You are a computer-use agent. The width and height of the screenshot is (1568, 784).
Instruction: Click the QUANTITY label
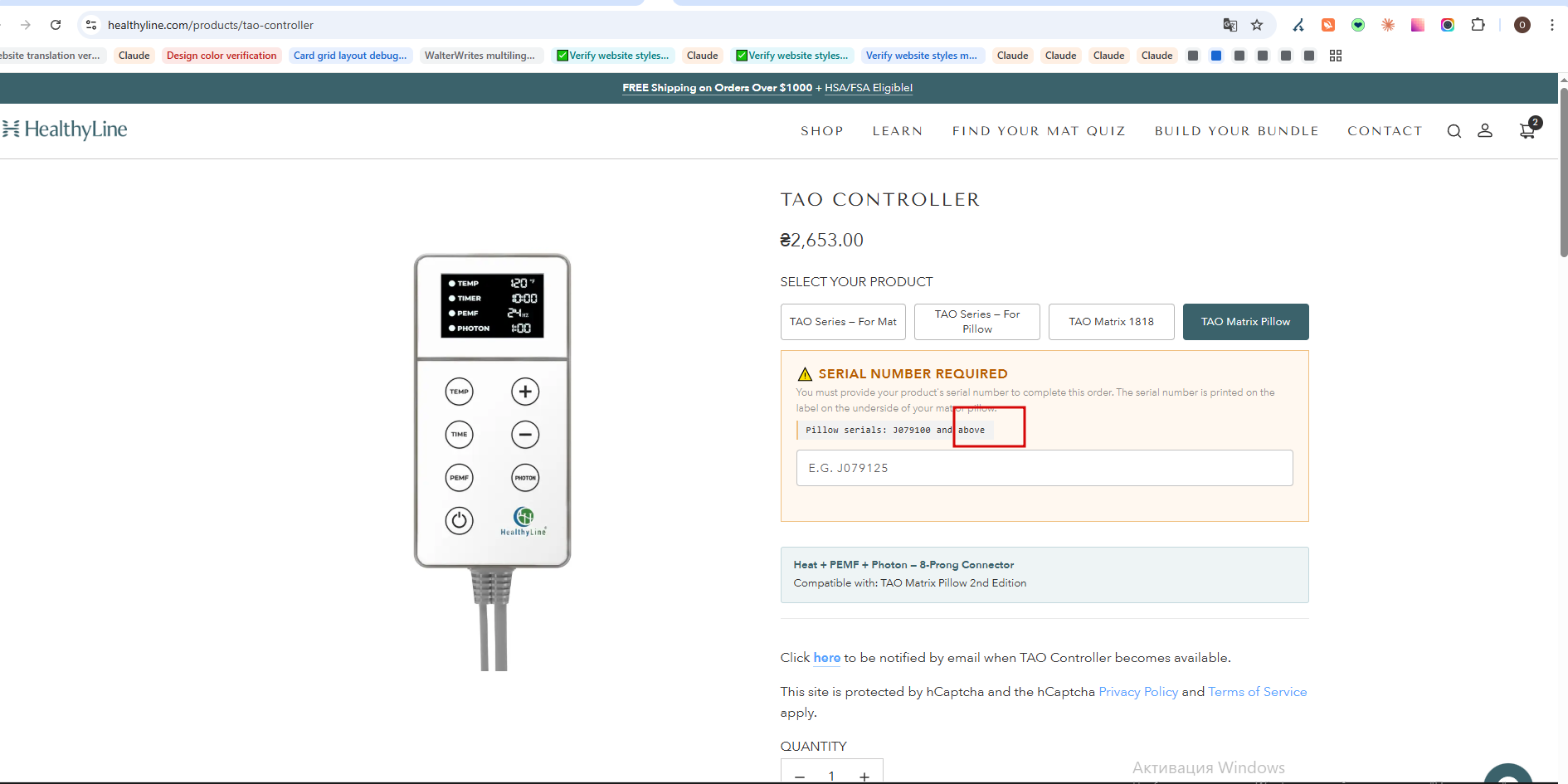[814, 747]
